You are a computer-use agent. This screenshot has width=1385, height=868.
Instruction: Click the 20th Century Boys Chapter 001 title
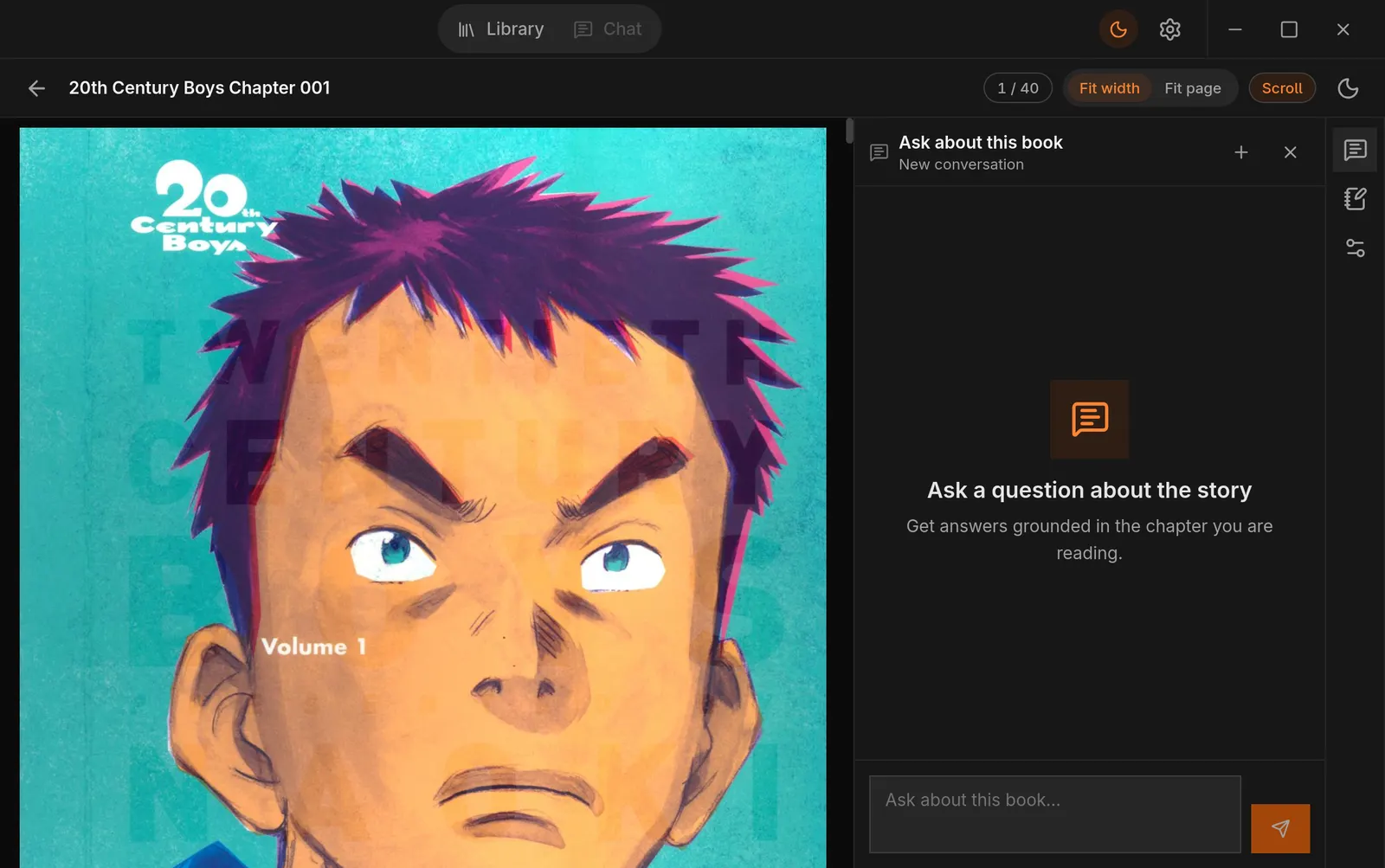pos(199,88)
